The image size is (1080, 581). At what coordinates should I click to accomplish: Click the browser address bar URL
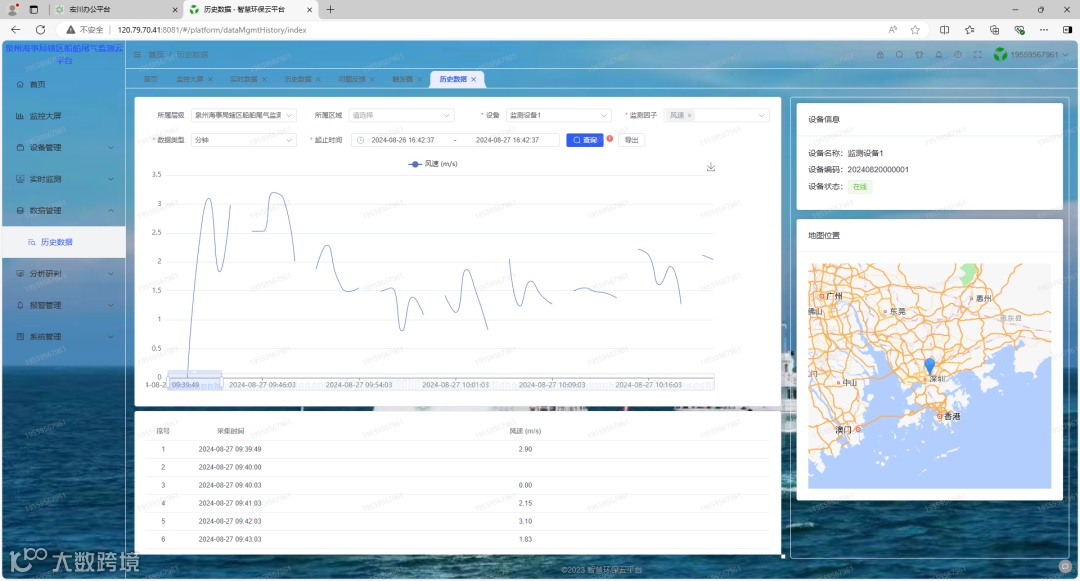pos(212,30)
